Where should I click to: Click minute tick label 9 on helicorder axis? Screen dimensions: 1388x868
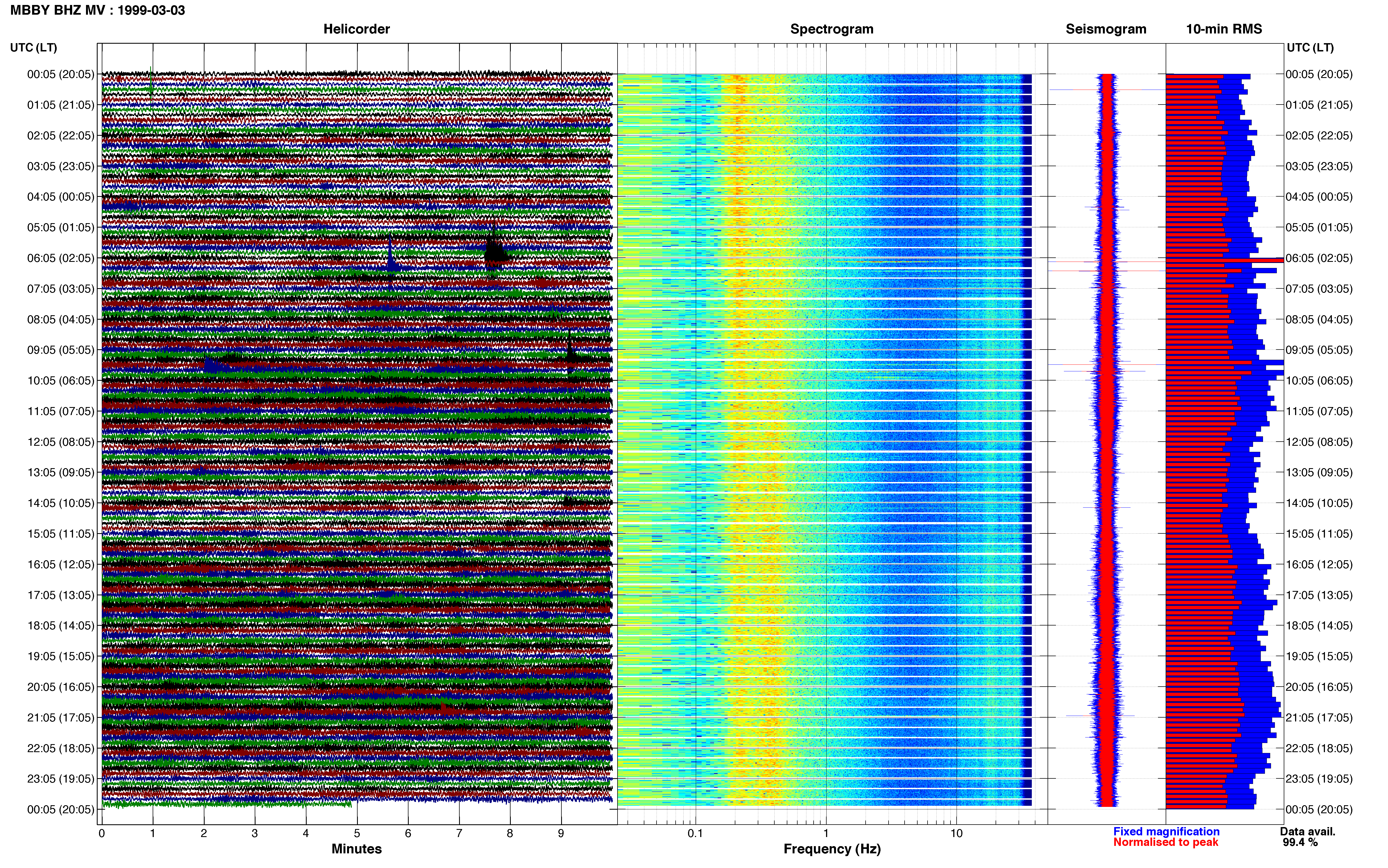[x=561, y=833]
